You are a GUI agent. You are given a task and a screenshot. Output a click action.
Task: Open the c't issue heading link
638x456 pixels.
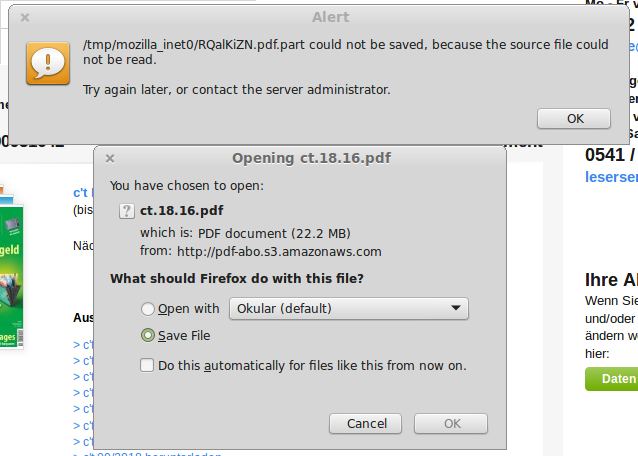click(83, 192)
